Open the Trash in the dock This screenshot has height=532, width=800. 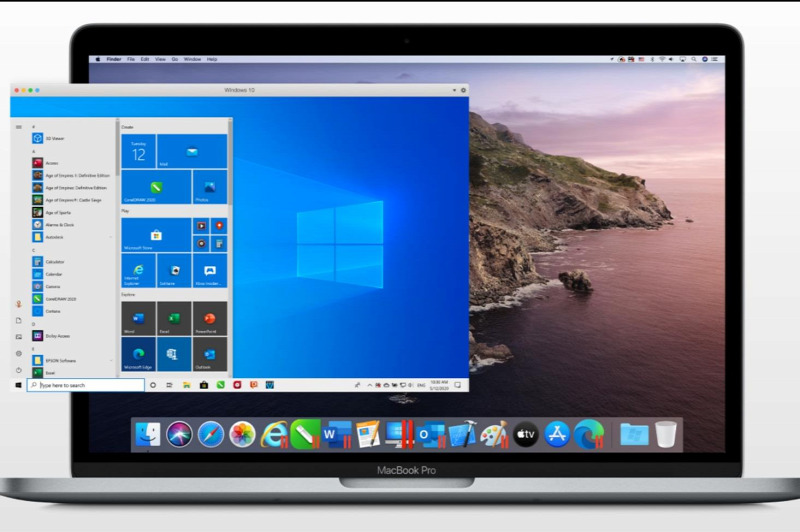pos(666,435)
